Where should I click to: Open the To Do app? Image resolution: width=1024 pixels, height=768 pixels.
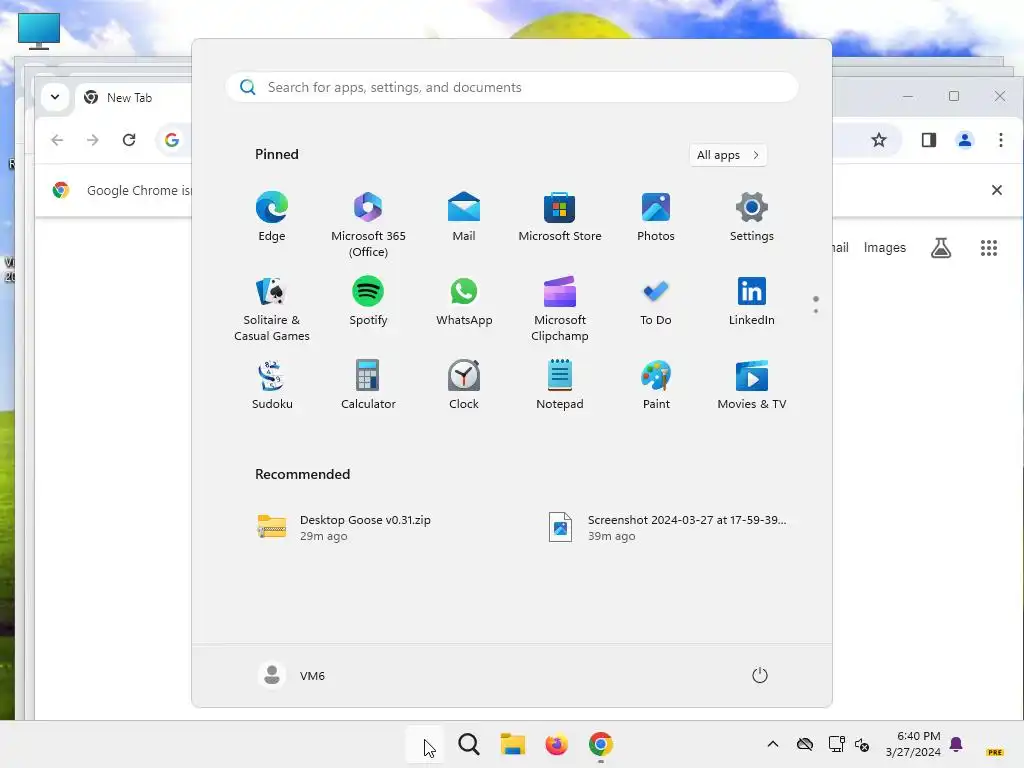(656, 301)
